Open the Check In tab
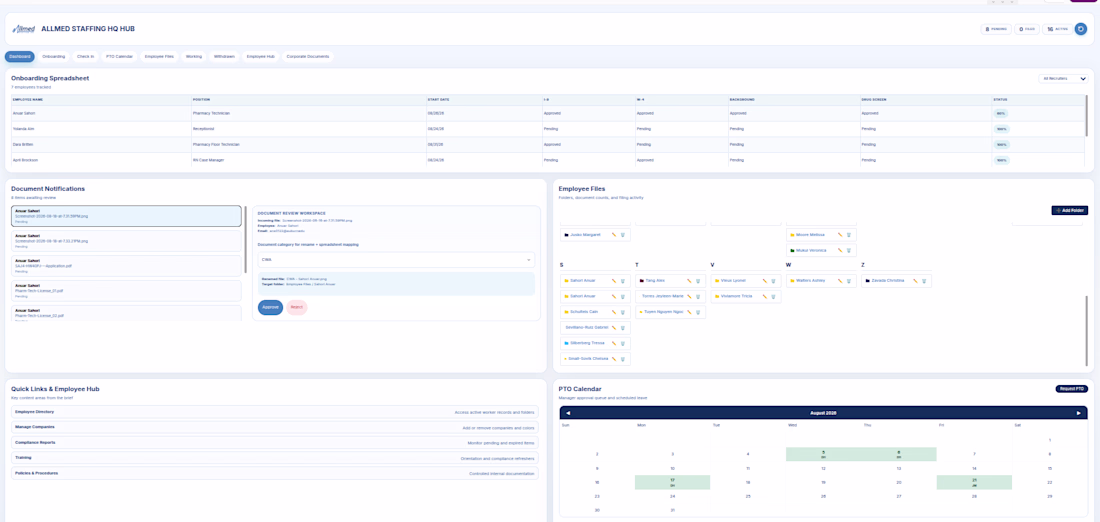Viewport: 1100px width, 522px height. pyautogui.click(x=86, y=56)
